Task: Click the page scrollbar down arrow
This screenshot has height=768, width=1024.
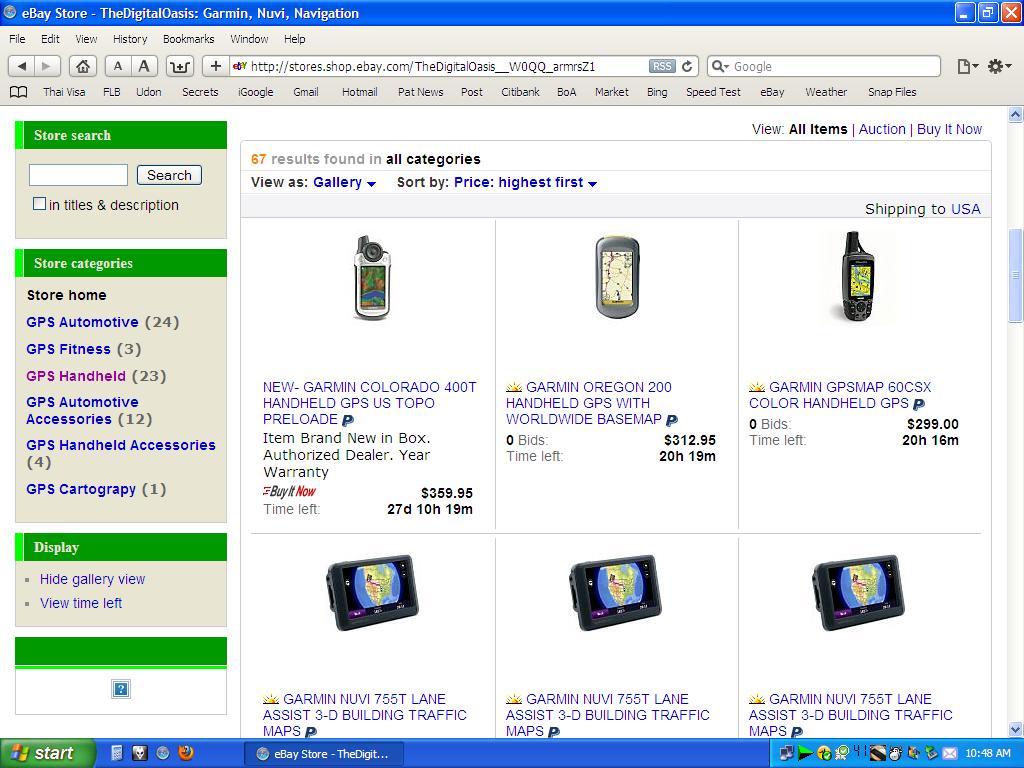Action: [x=1016, y=729]
